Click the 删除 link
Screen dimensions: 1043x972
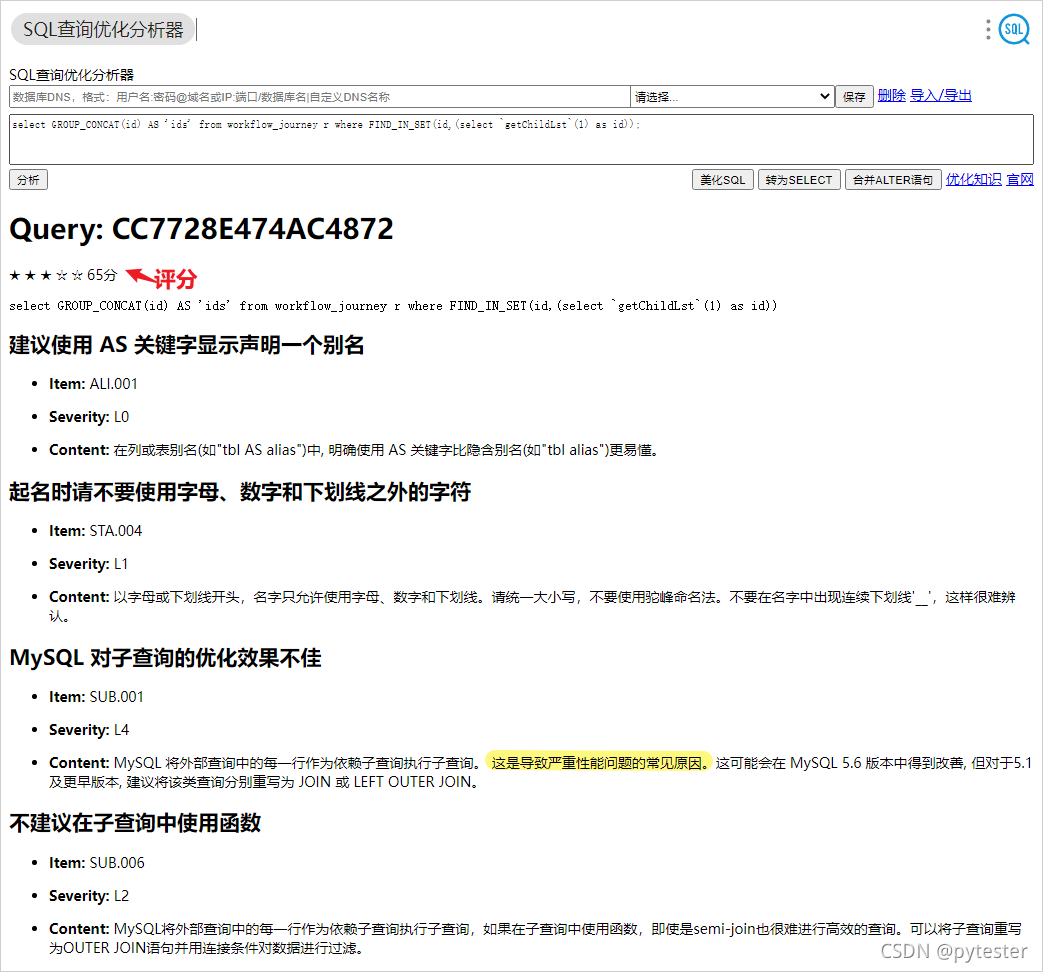[x=891, y=96]
